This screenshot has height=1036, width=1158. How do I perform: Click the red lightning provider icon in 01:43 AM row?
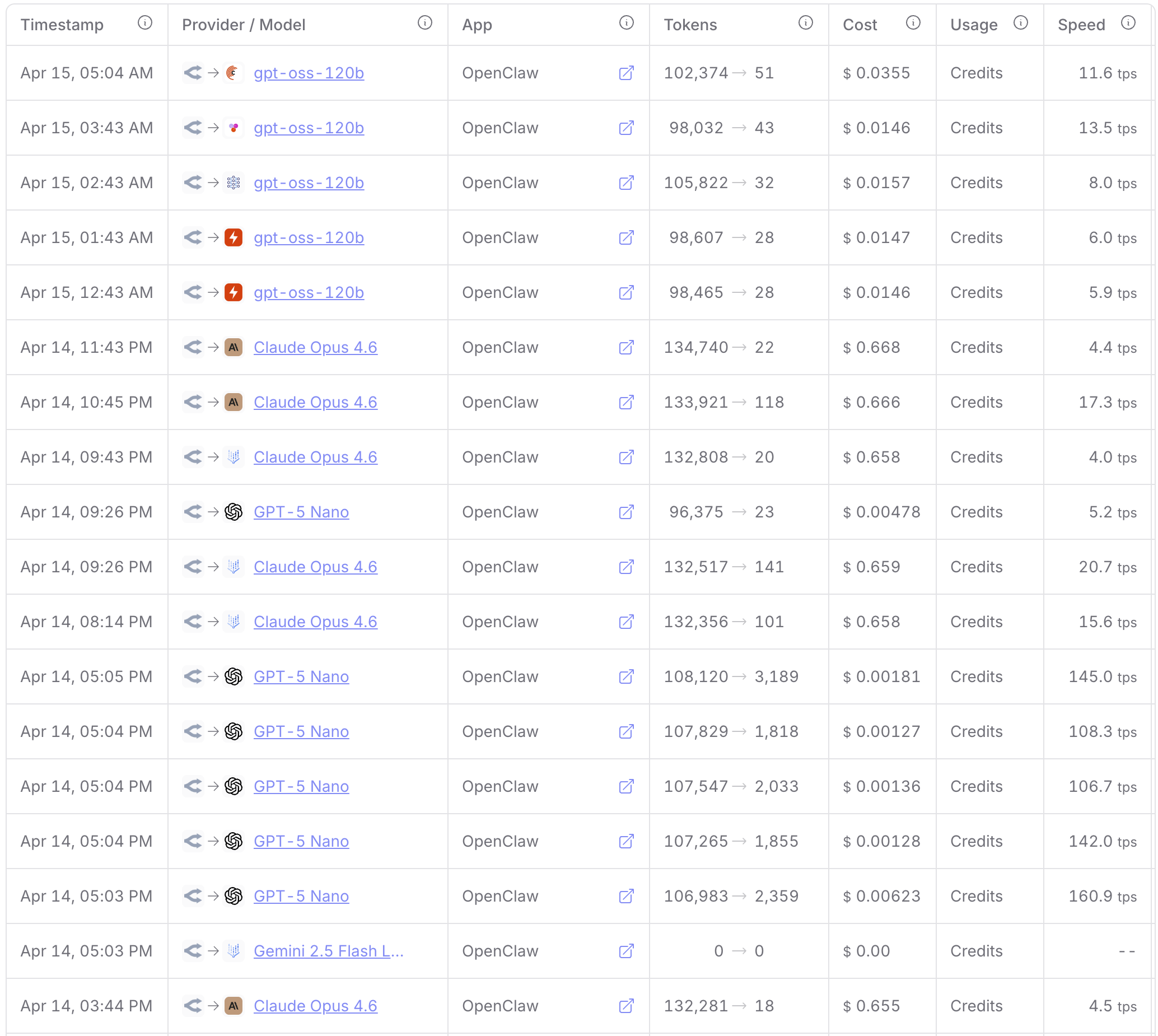point(234,237)
